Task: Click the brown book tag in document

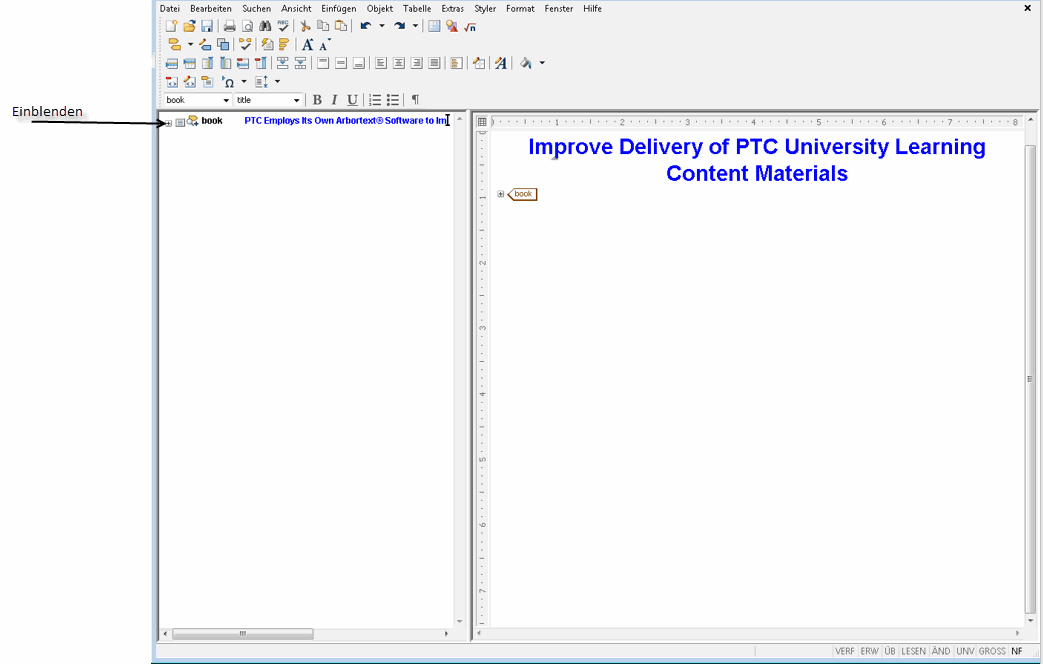Action: point(522,194)
